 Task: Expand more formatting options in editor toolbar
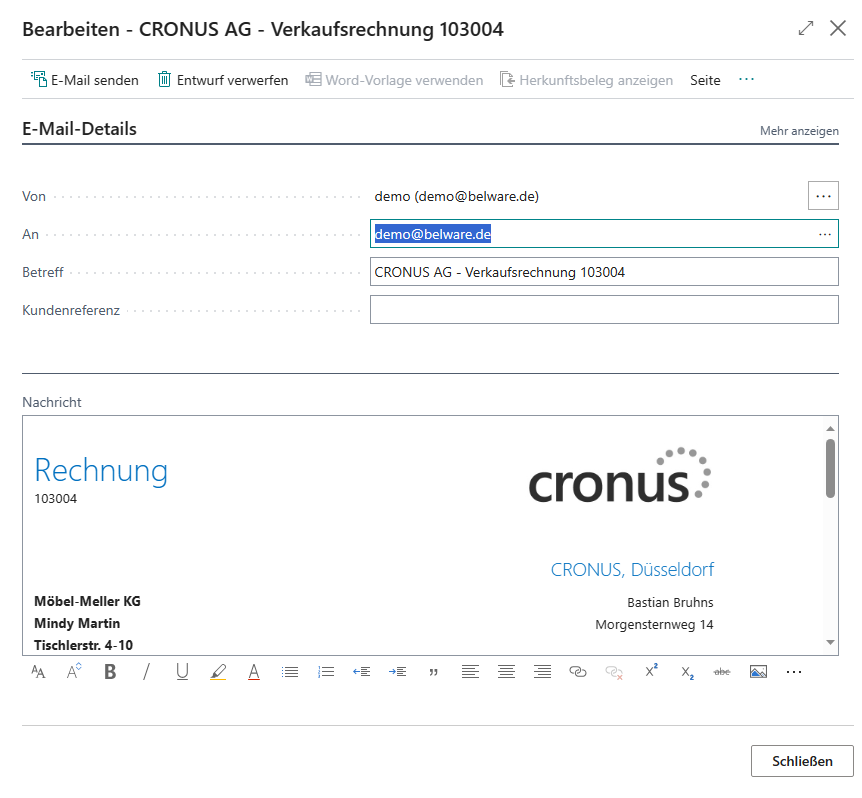794,672
